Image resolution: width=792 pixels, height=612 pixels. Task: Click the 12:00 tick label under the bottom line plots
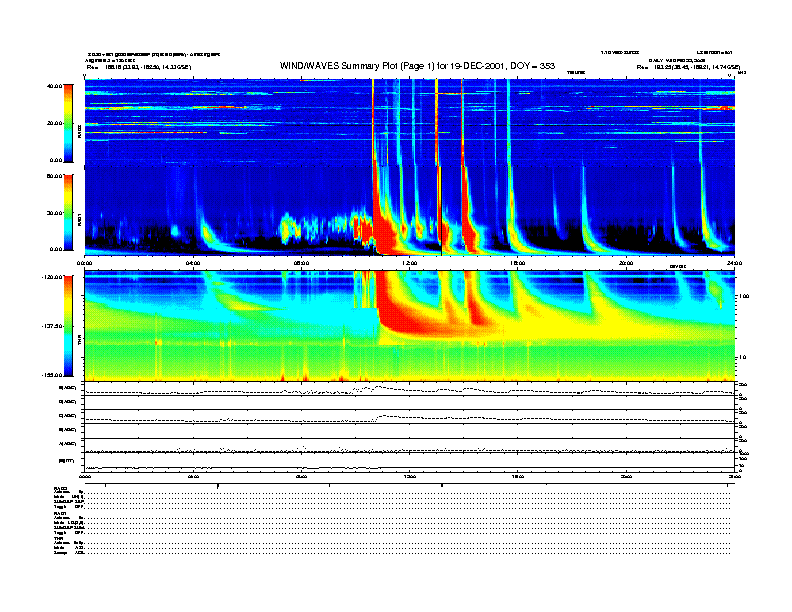pyautogui.click(x=410, y=476)
